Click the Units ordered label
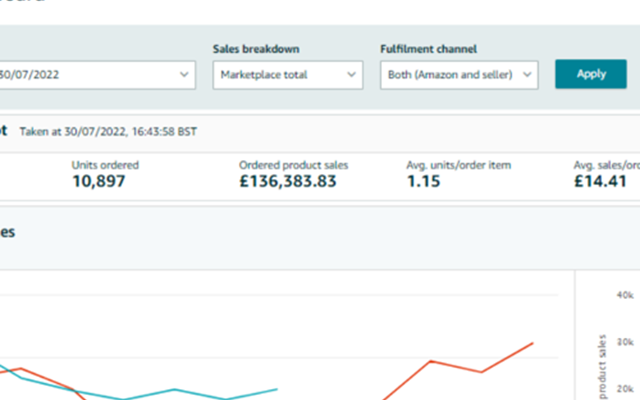The image size is (640, 400). coord(105,165)
